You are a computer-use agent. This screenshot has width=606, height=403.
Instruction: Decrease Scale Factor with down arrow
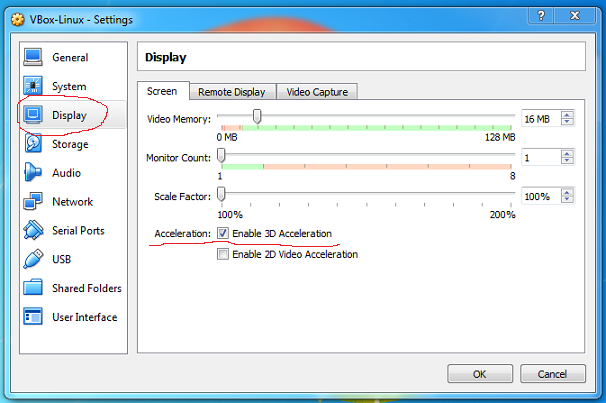pyautogui.click(x=567, y=199)
